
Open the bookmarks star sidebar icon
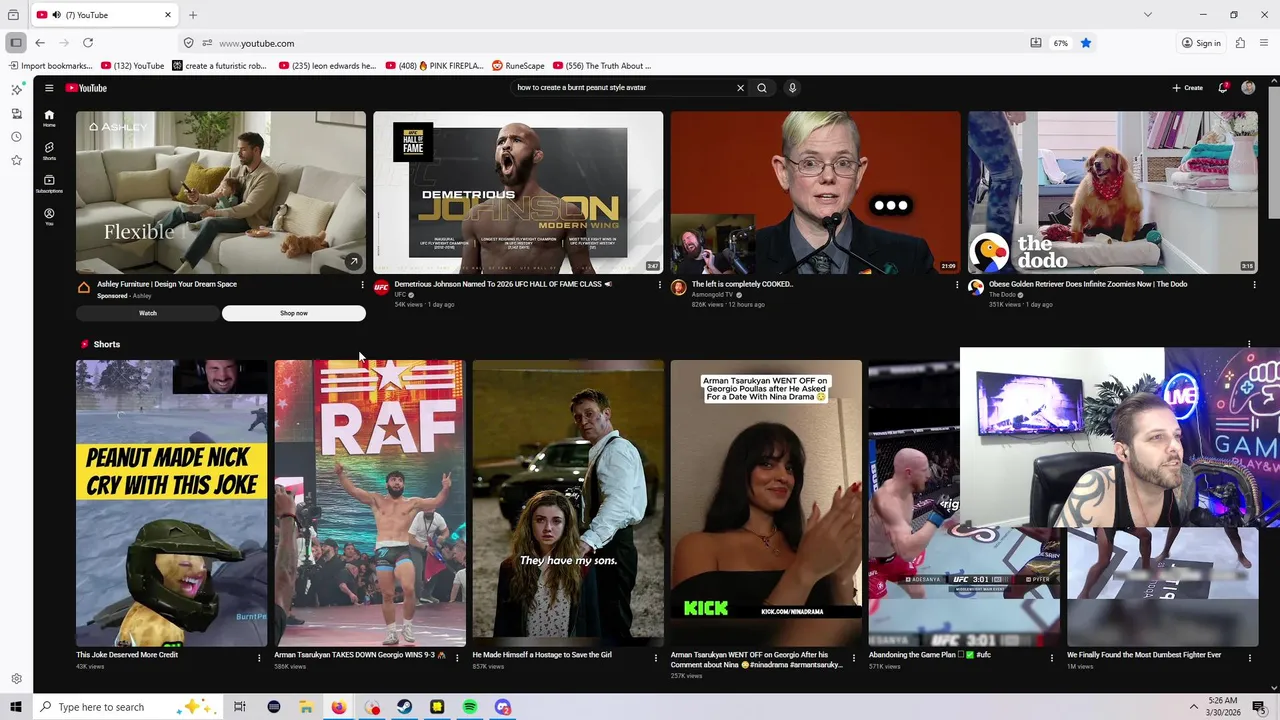[x=16, y=160]
